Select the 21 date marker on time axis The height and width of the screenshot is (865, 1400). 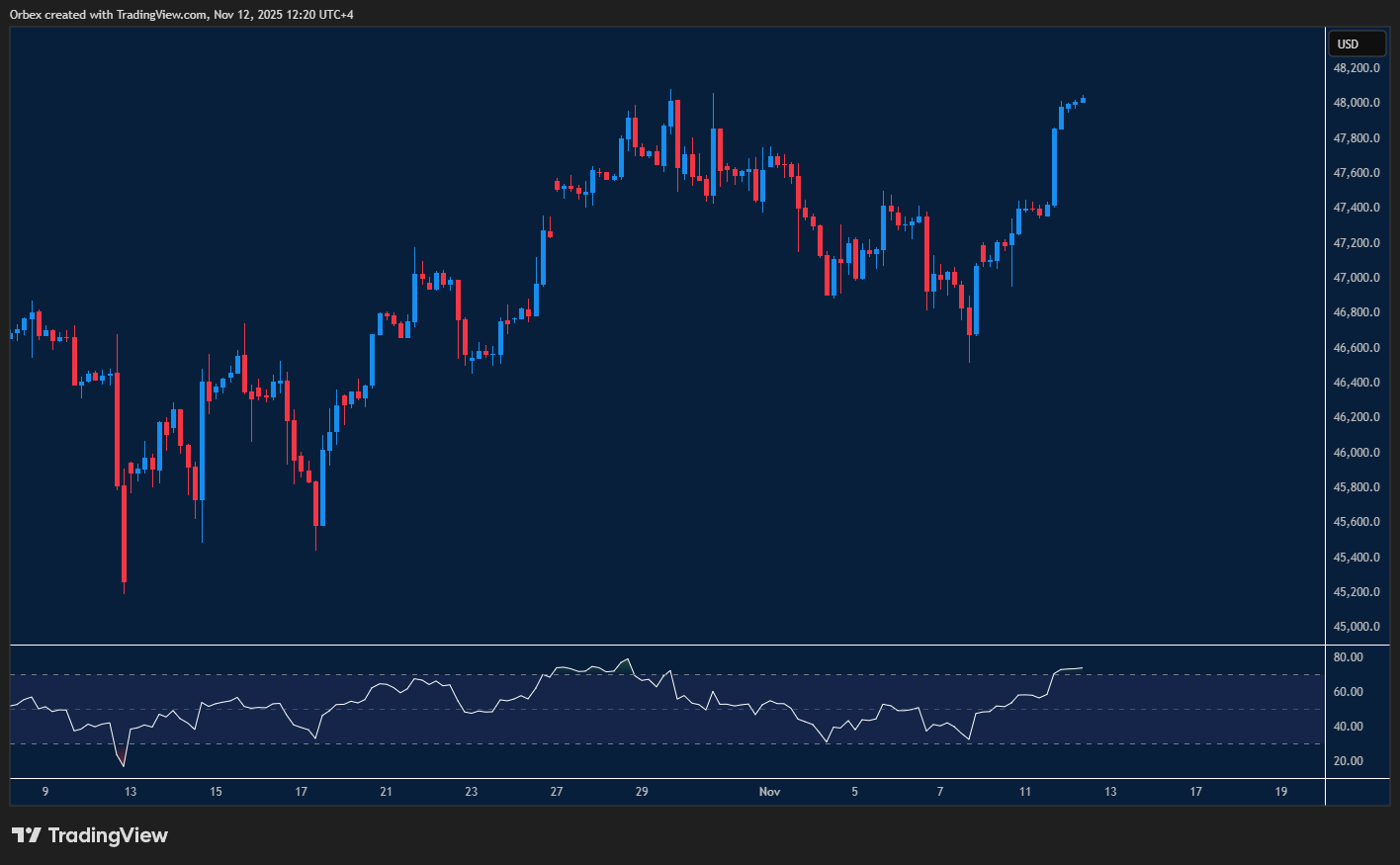tap(386, 792)
